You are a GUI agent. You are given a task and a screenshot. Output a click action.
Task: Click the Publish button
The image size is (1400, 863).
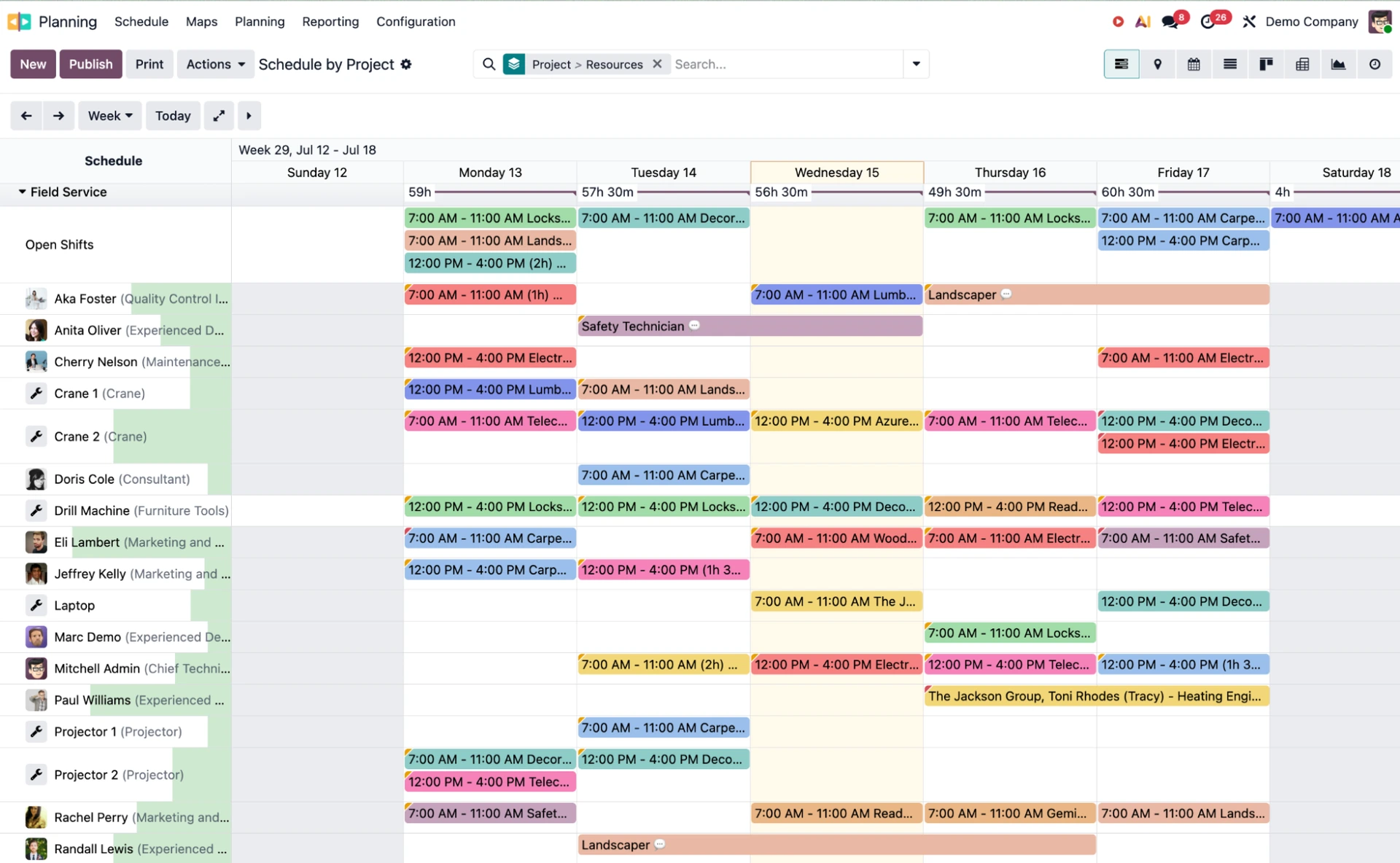90,64
